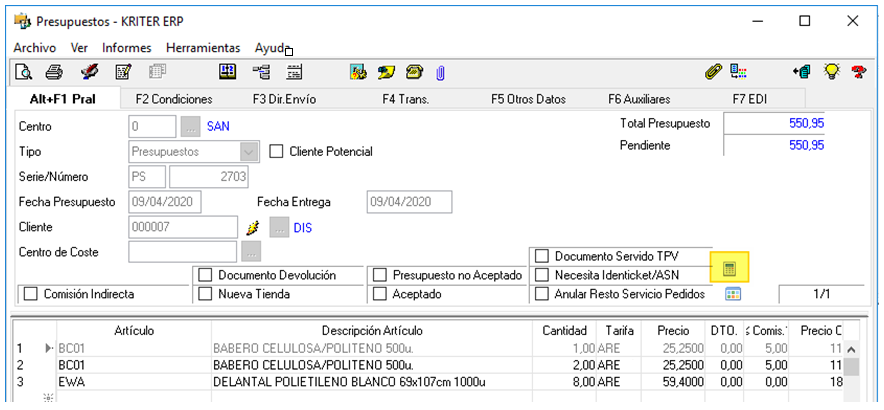Open lookup button next to Centro field
The width and height of the screenshot is (884, 410).
[x=190, y=127]
